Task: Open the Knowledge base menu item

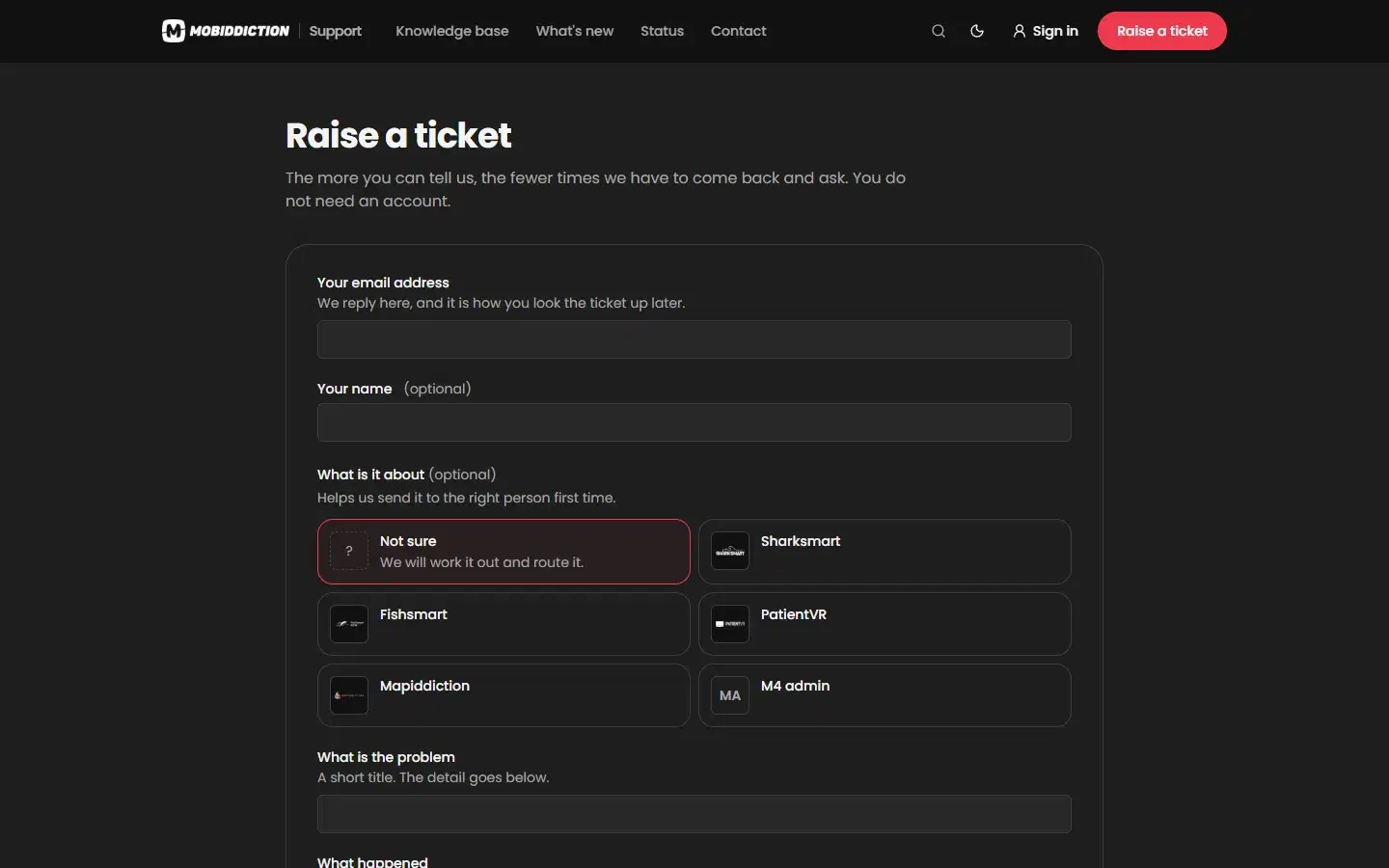Action: tap(451, 31)
